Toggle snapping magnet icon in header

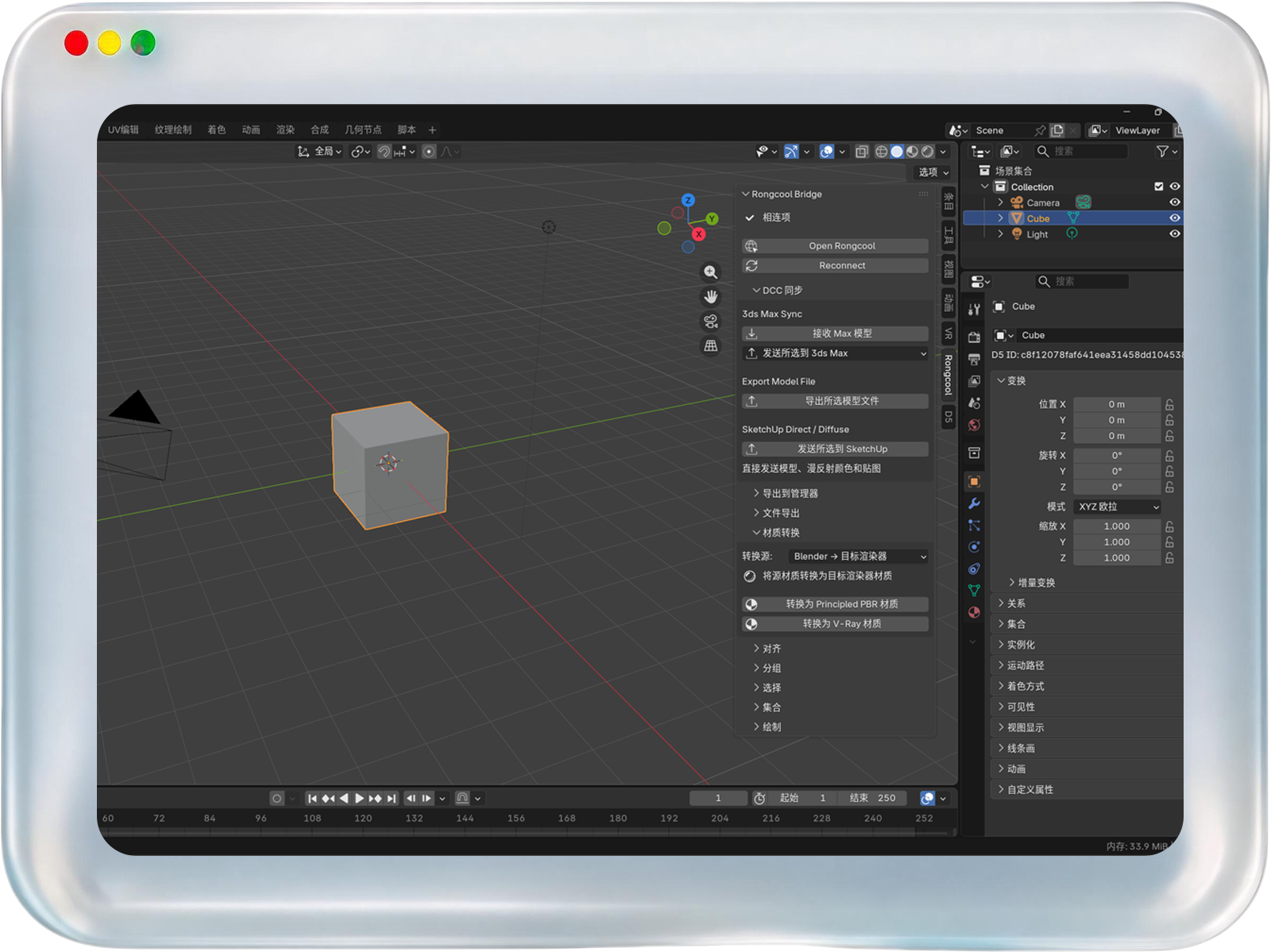[384, 152]
